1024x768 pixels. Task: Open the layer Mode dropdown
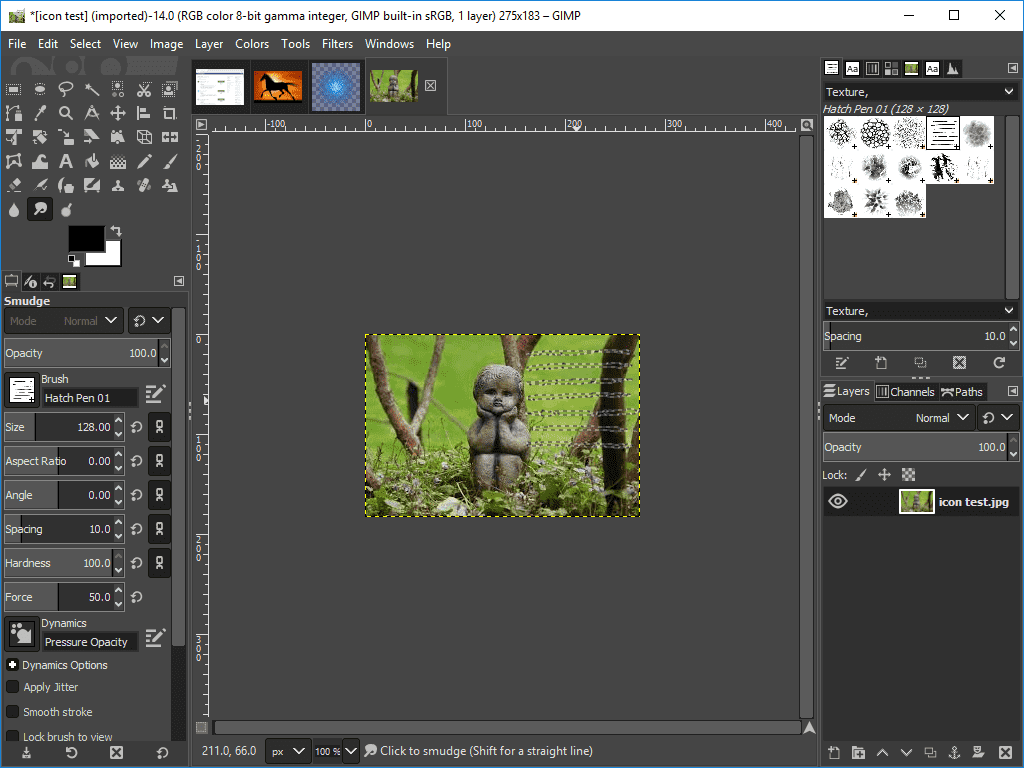pos(899,418)
